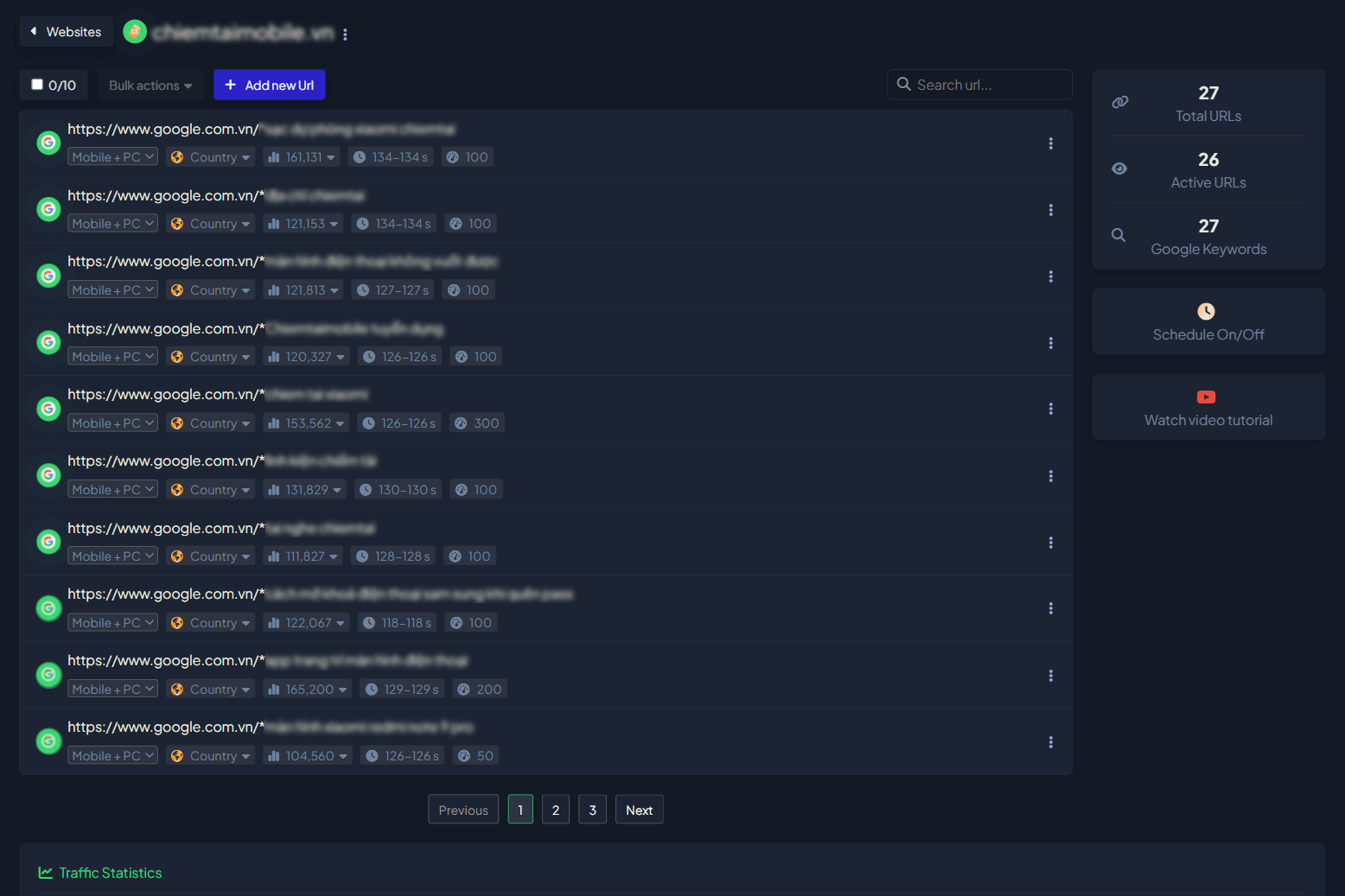Open three-dot menu for the 121,153 row
The width and height of the screenshot is (1345, 896).
click(x=1051, y=210)
